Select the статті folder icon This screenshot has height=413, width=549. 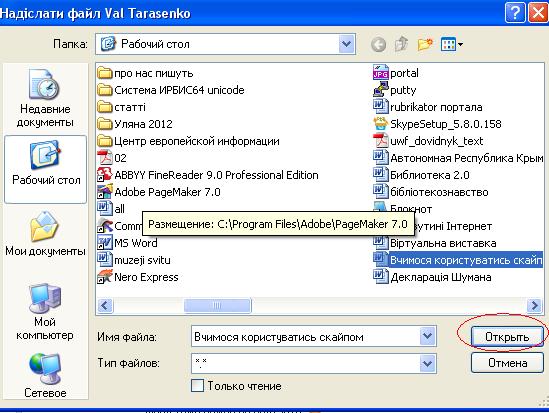104,107
